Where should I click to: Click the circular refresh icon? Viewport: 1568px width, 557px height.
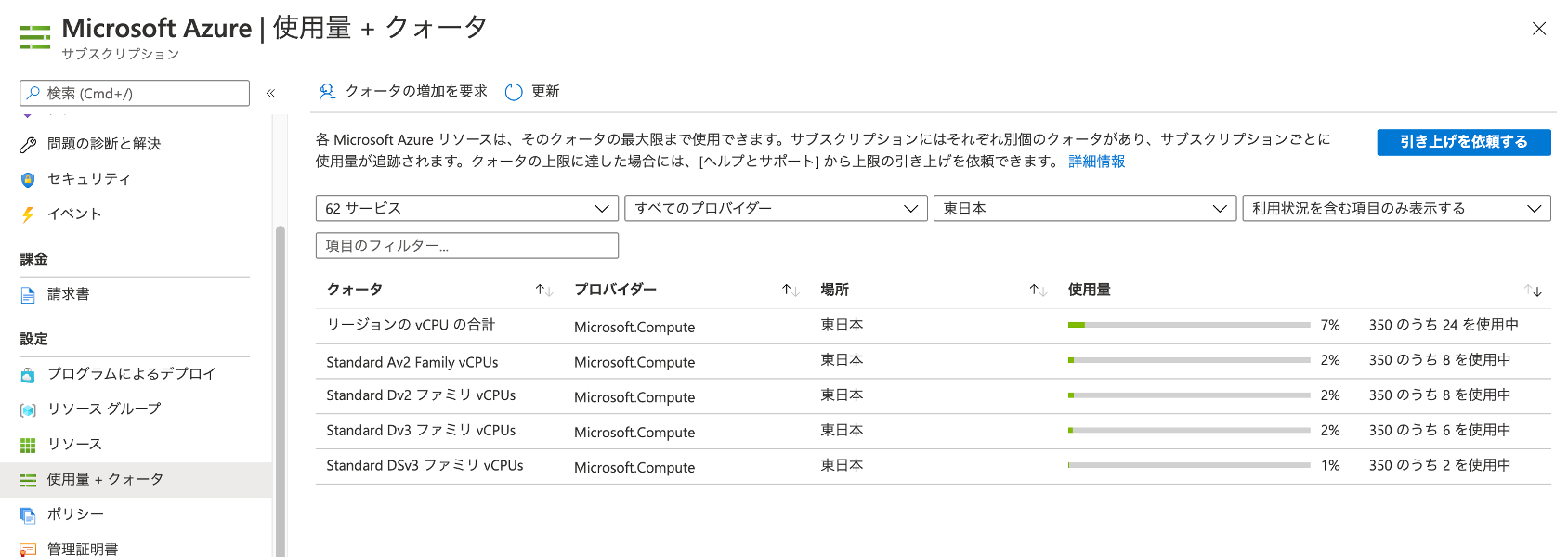tap(514, 92)
